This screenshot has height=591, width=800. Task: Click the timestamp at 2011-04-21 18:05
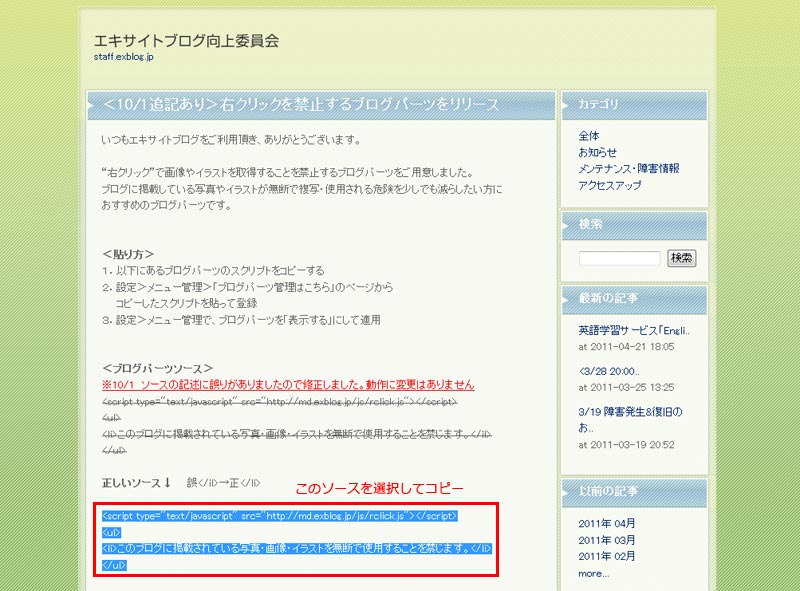click(x=626, y=347)
